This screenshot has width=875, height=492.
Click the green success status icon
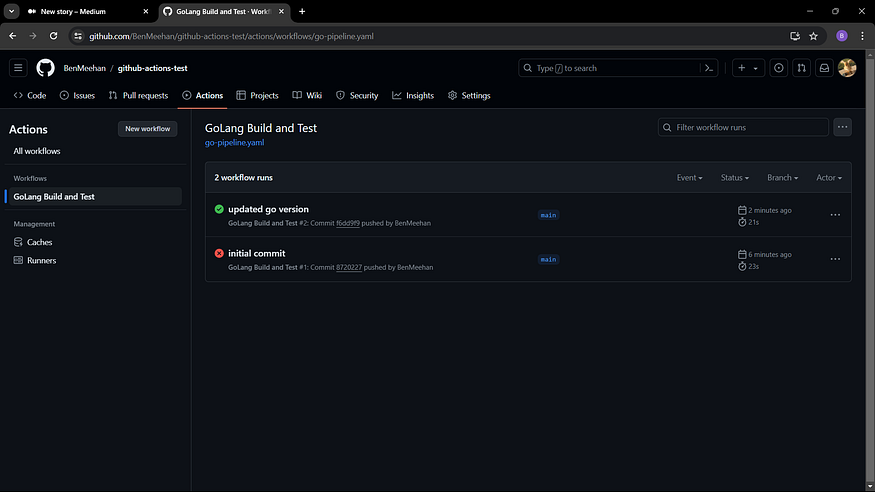pyautogui.click(x=219, y=209)
